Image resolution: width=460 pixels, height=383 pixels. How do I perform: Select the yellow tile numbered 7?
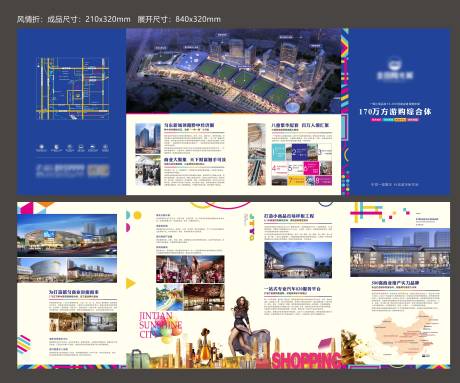pos(296,180)
